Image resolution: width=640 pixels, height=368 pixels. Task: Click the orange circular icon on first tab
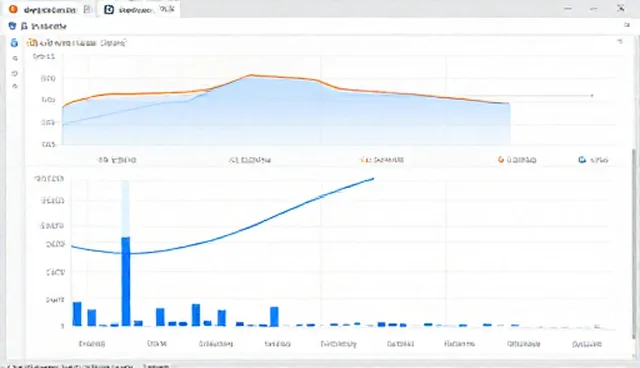[13, 9]
